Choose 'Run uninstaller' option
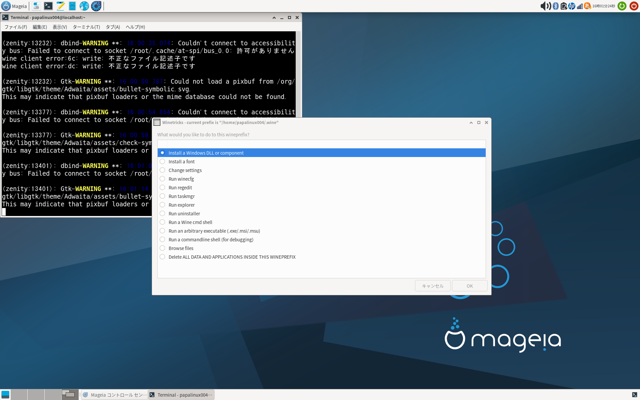Viewport: 640px width, 400px height. tap(162, 214)
